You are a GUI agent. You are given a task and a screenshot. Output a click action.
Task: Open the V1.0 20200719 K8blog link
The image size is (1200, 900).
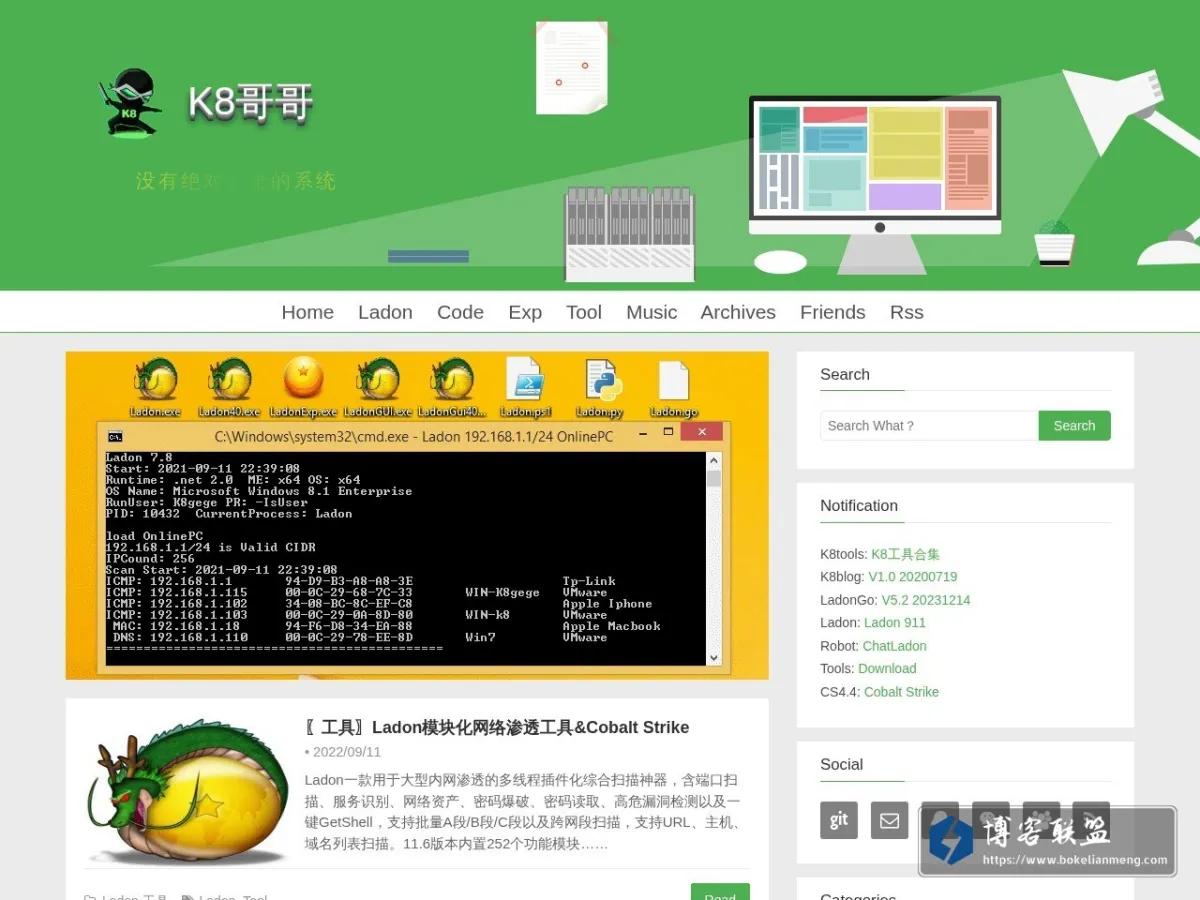pyautogui.click(x=912, y=577)
